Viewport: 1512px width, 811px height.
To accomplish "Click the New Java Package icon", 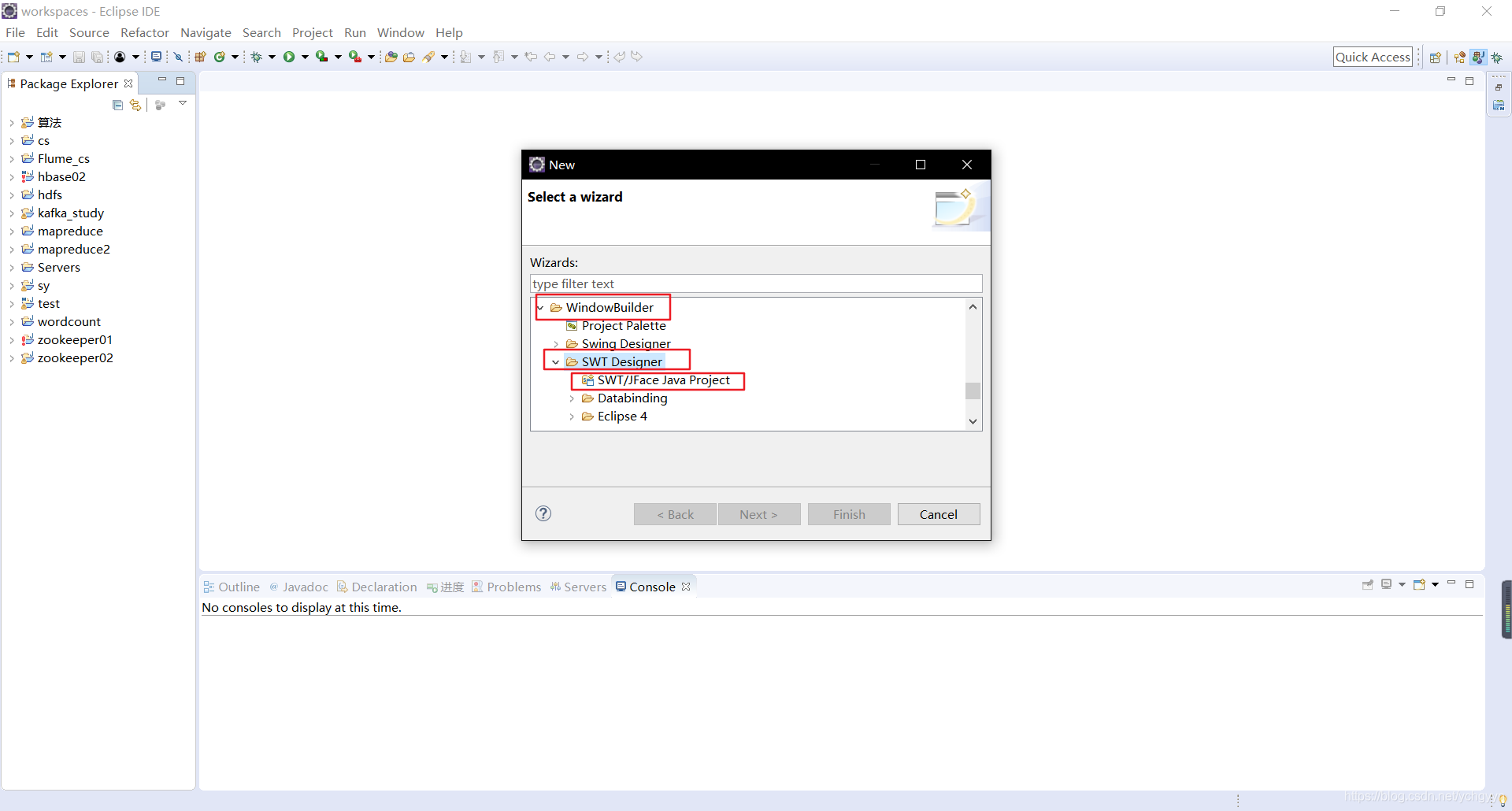I will tap(200, 57).
